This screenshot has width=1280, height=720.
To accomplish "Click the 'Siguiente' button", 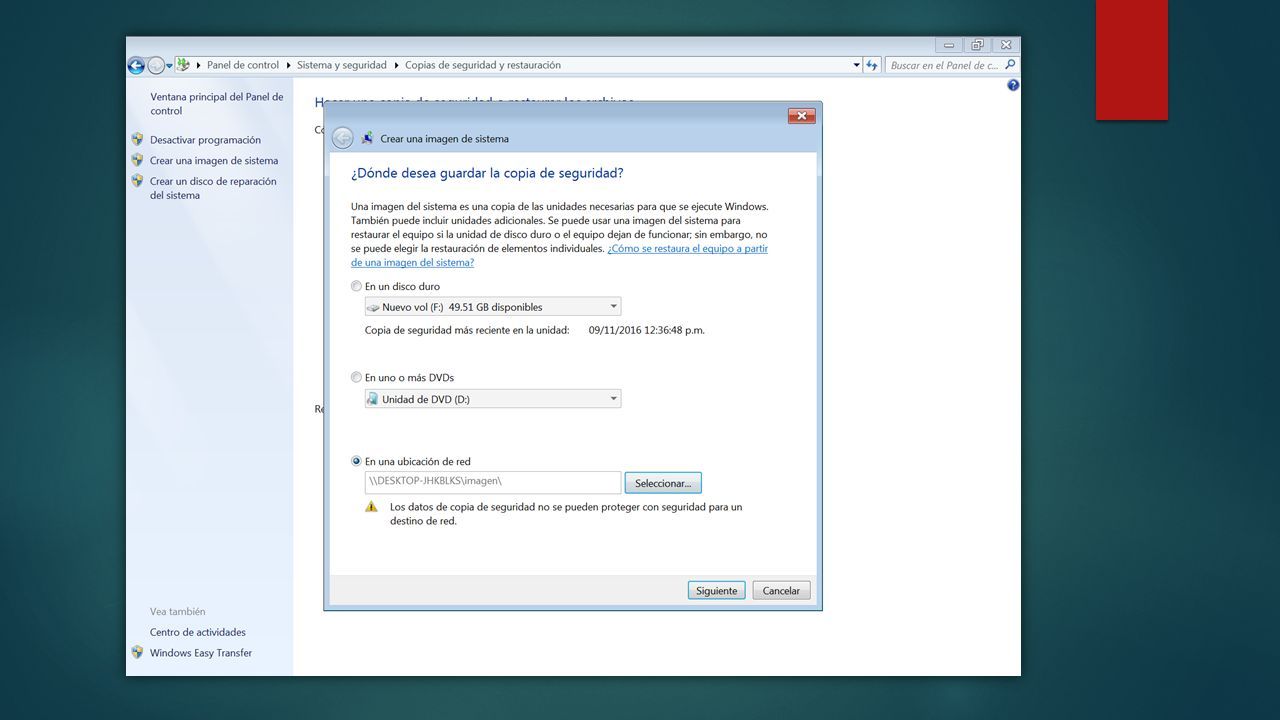I will 716,591.
